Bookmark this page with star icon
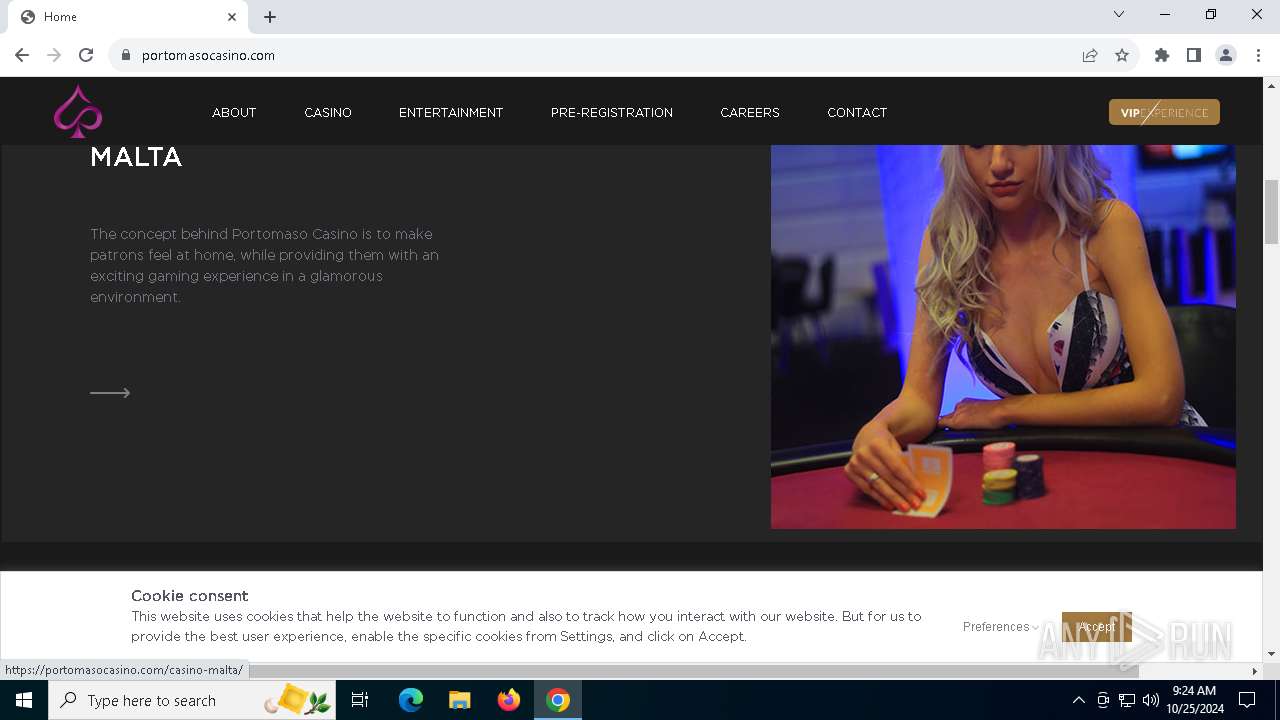The height and width of the screenshot is (720, 1280). coord(1122,55)
